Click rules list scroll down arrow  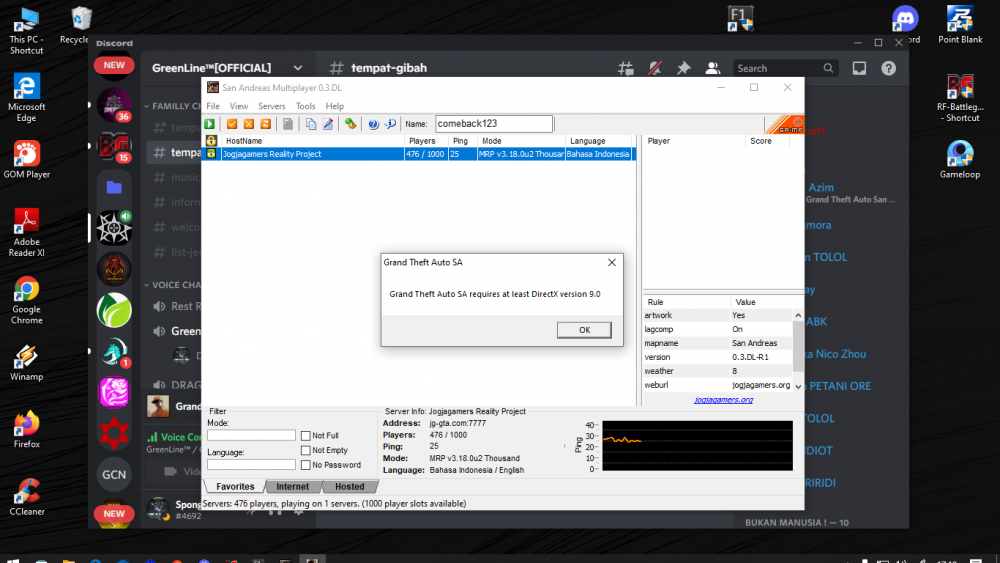click(798, 386)
